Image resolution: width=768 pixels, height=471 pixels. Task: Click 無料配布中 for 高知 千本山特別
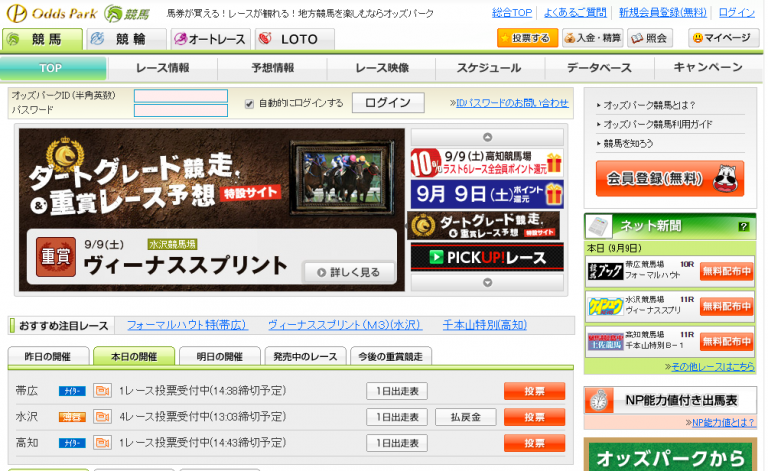pos(726,342)
